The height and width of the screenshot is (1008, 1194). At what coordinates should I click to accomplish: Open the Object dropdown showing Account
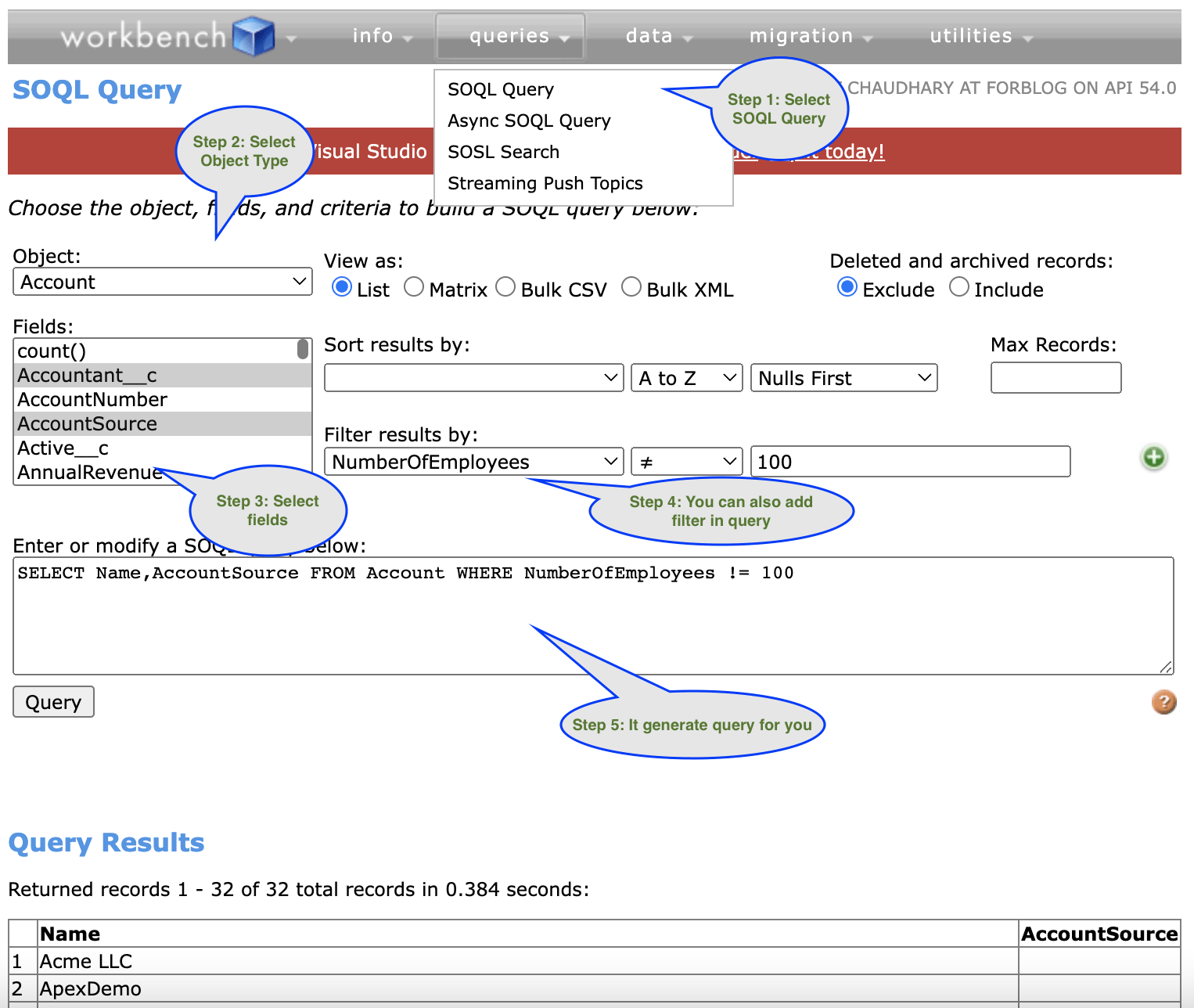point(163,282)
